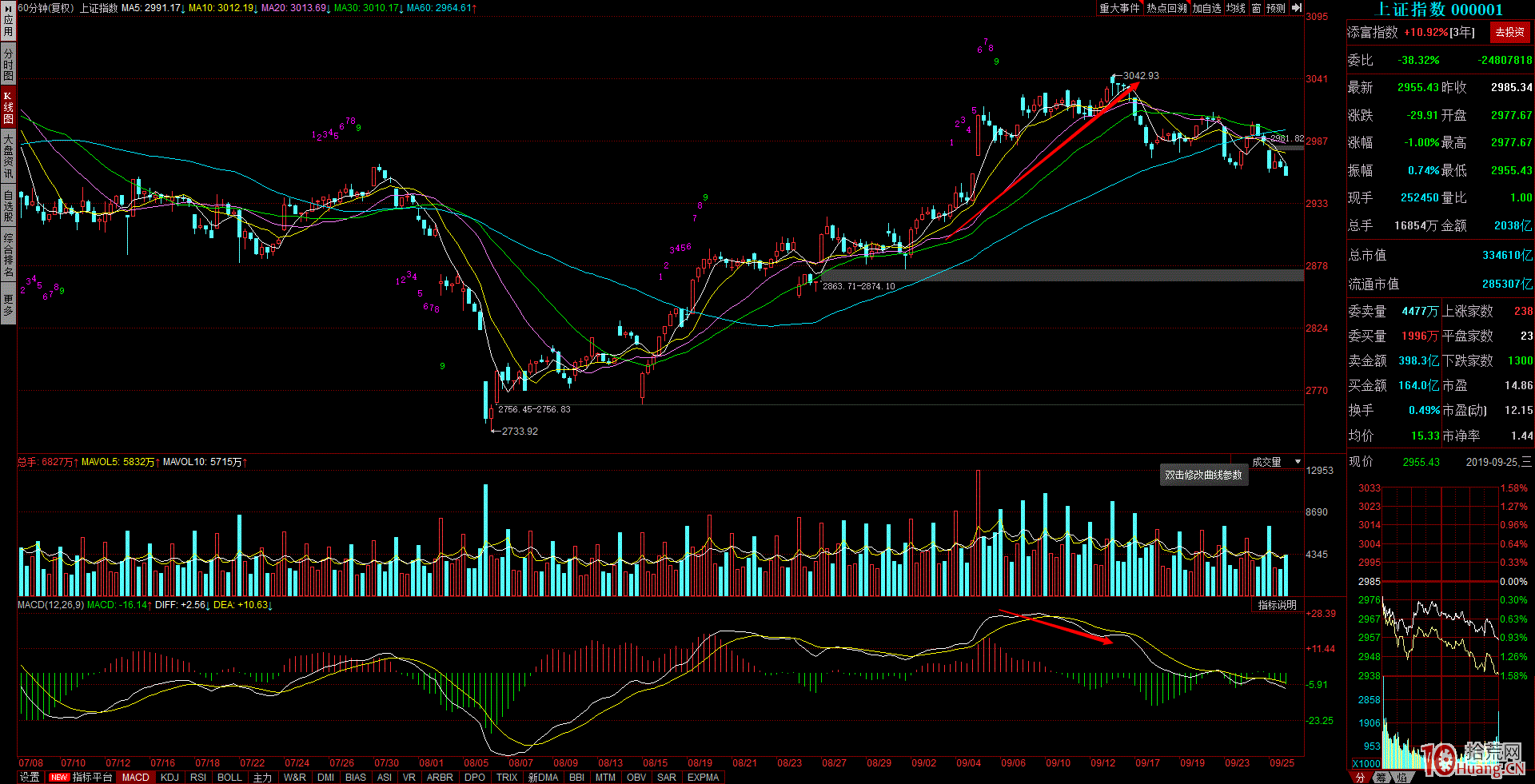This screenshot has width=1535, height=784.
Task: Select the MACD indicator tab
Action: click(x=135, y=777)
